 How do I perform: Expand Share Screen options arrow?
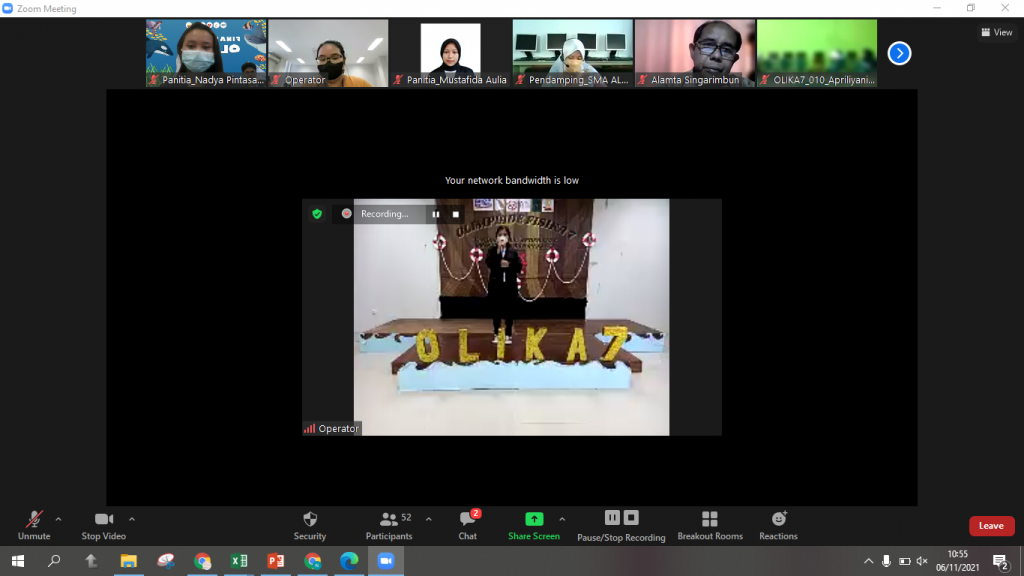coord(562,519)
